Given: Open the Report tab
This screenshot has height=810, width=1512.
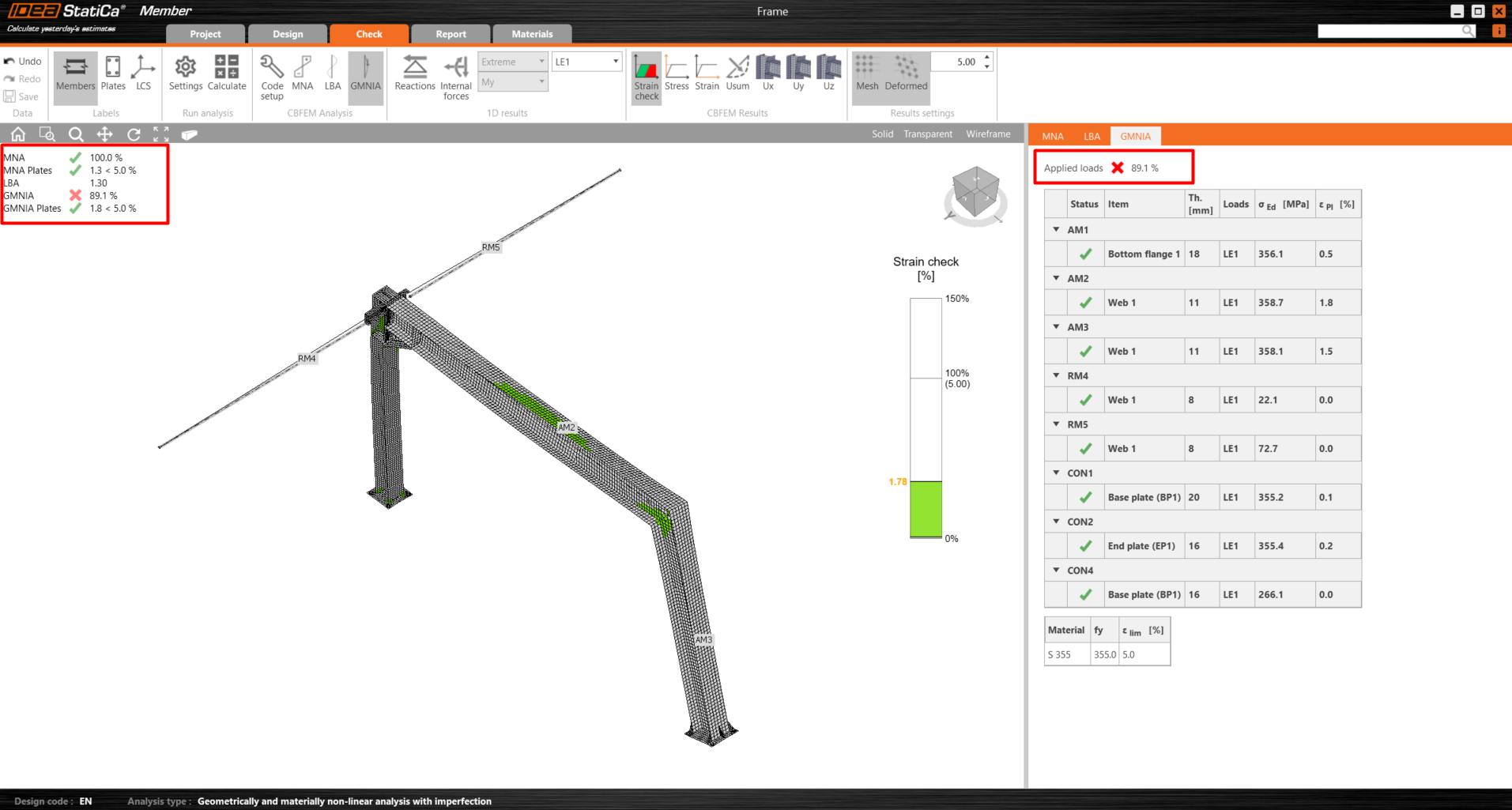Looking at the screenshot, I should [451, 34].
